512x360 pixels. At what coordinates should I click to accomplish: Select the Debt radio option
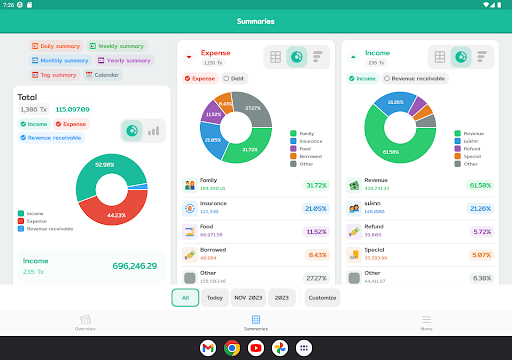(234, 79)
